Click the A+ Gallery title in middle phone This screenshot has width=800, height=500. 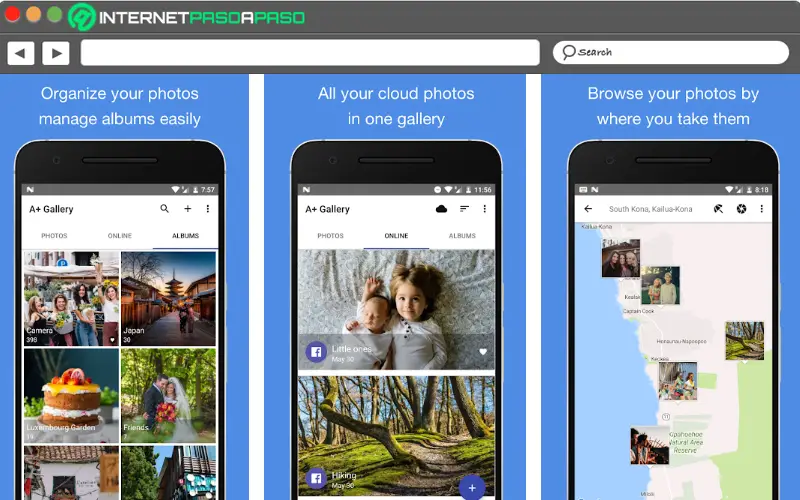tap(328, 209)
